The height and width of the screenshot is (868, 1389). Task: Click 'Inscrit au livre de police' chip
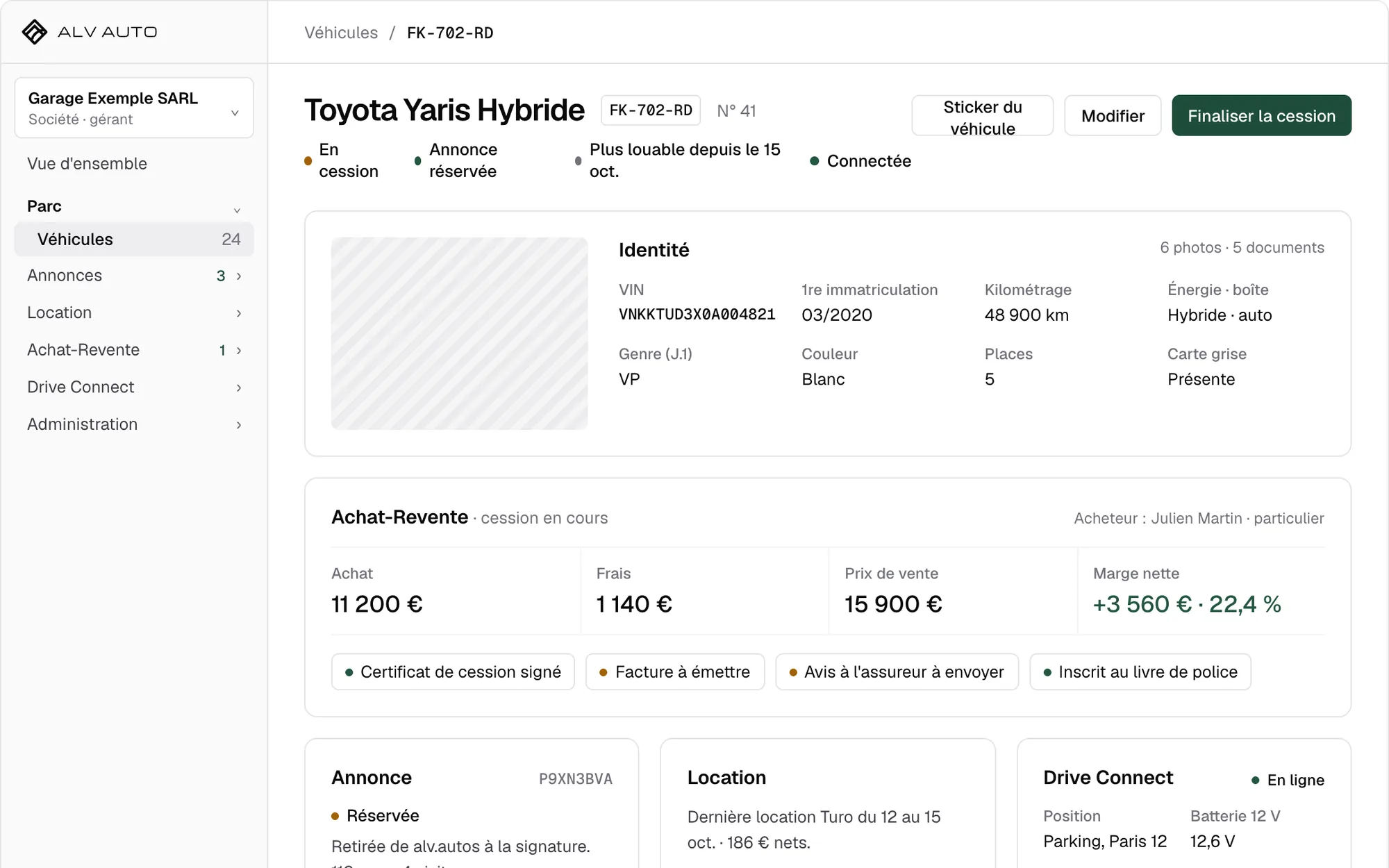point(1140,671)
